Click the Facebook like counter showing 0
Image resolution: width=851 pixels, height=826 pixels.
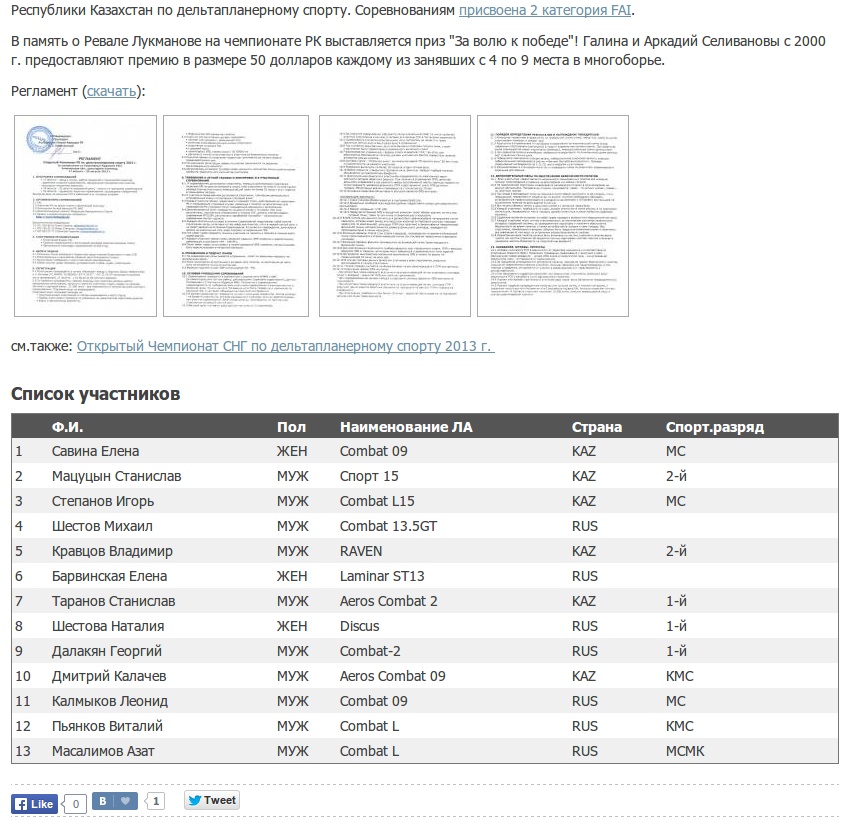(x=75, y=803)
